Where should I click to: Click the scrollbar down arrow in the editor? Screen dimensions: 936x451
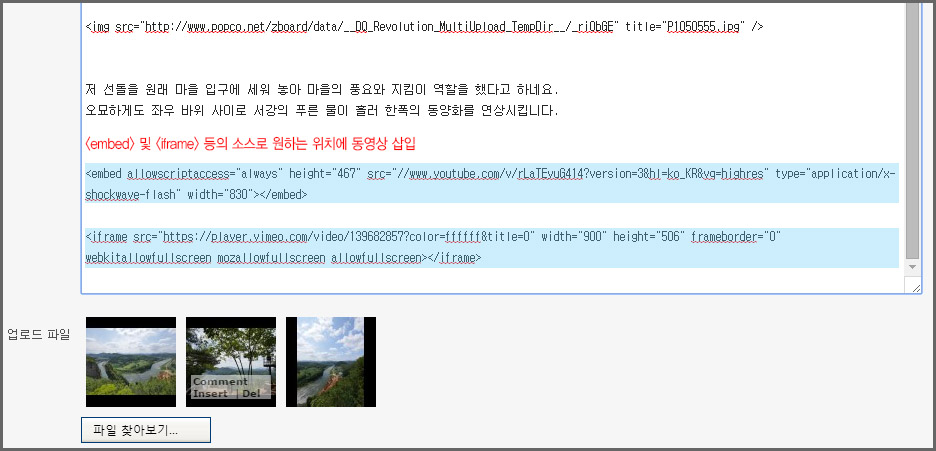912,267
